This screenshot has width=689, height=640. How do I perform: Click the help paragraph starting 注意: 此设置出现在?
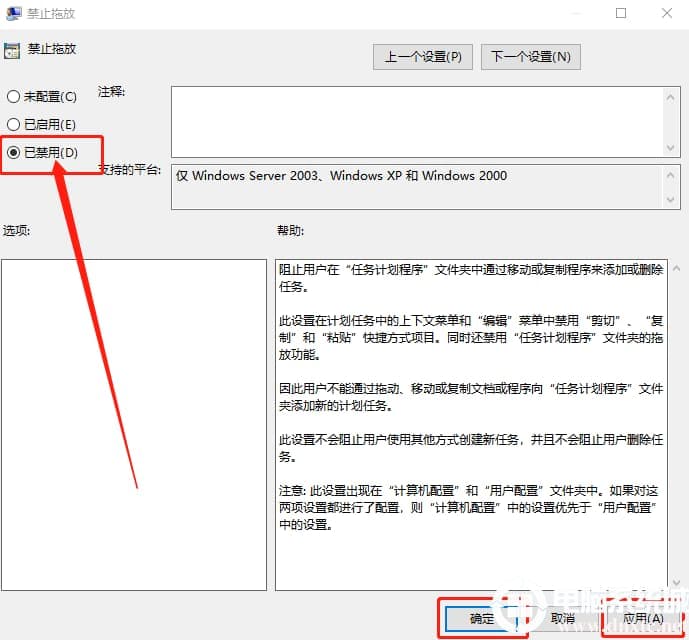tap(468, 507)
